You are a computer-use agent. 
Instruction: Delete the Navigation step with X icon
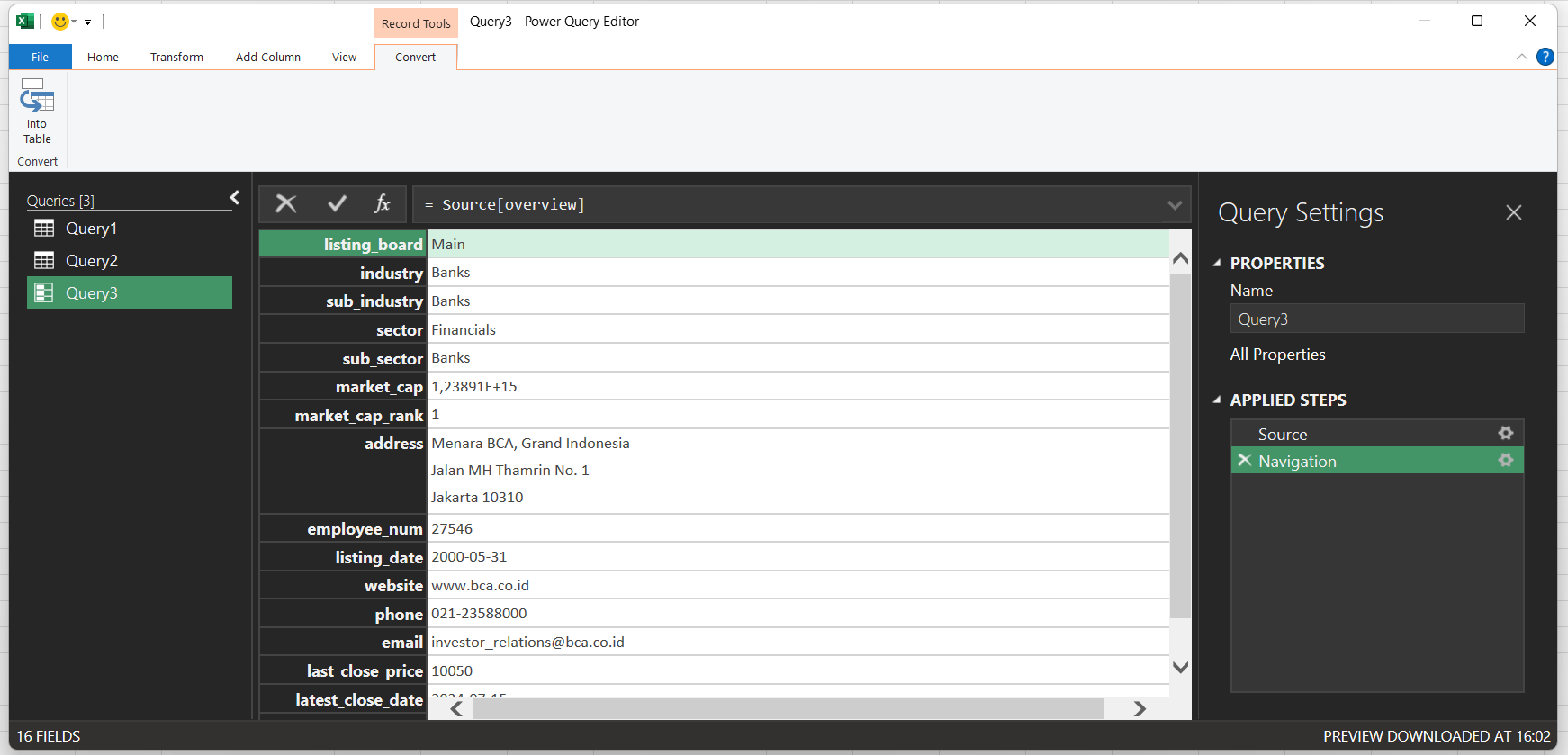pos(1244,461)
